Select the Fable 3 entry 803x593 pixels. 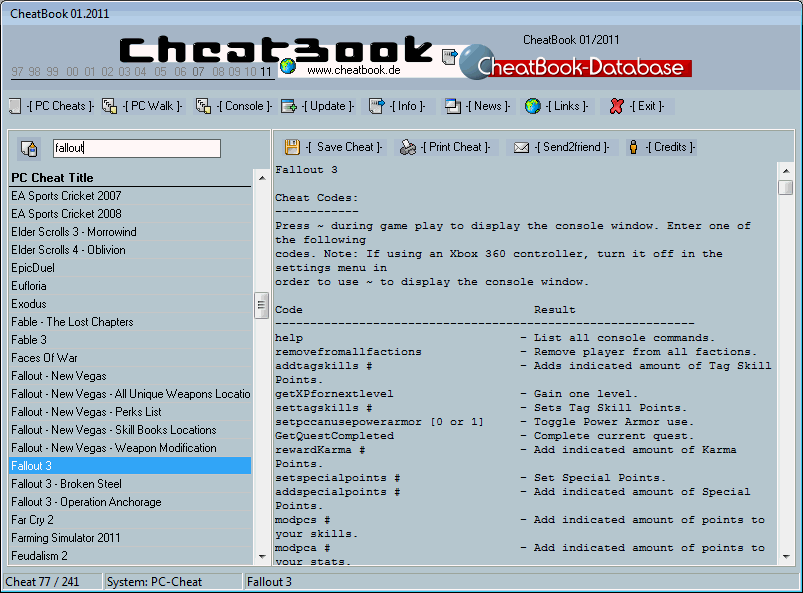[131, 340]
